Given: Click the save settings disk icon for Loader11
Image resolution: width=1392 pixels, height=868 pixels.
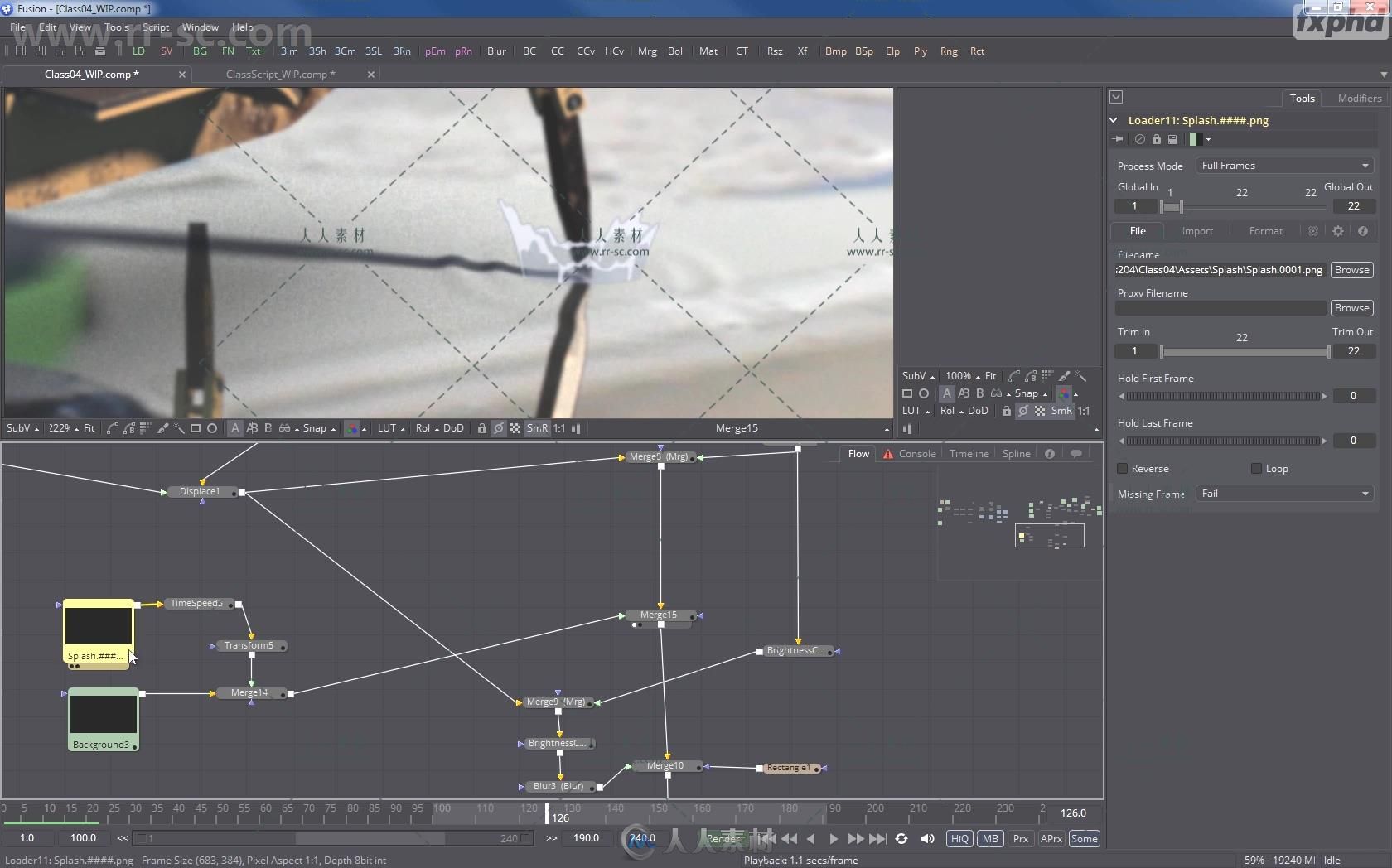Looking at the screenshot, I should click(x=1172, y=139).
